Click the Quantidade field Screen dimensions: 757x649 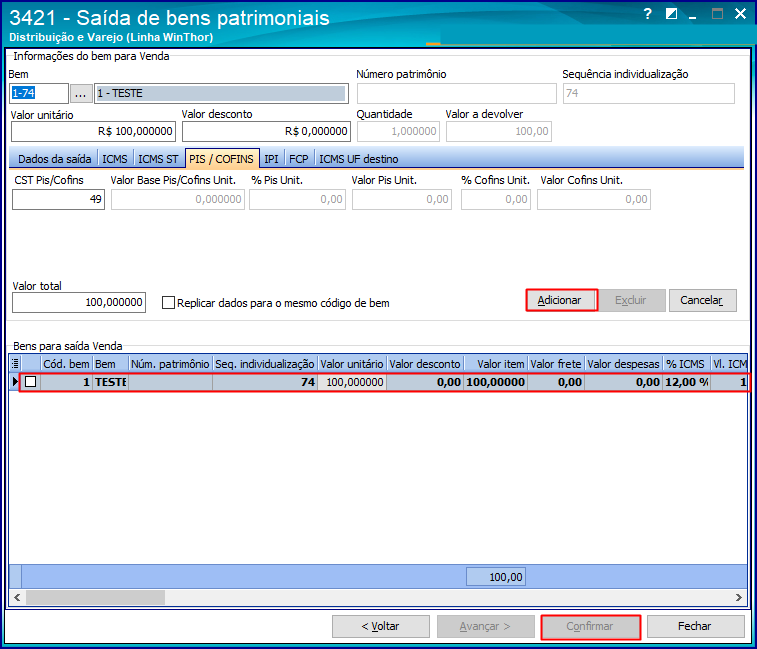pos(398,131)
